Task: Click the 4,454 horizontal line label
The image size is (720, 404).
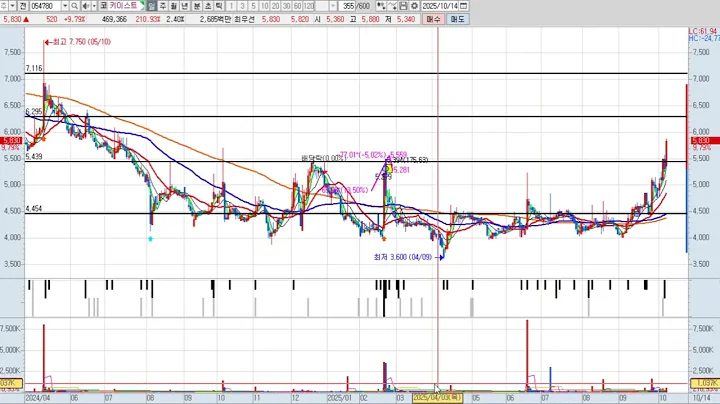Action: point(34,208)
